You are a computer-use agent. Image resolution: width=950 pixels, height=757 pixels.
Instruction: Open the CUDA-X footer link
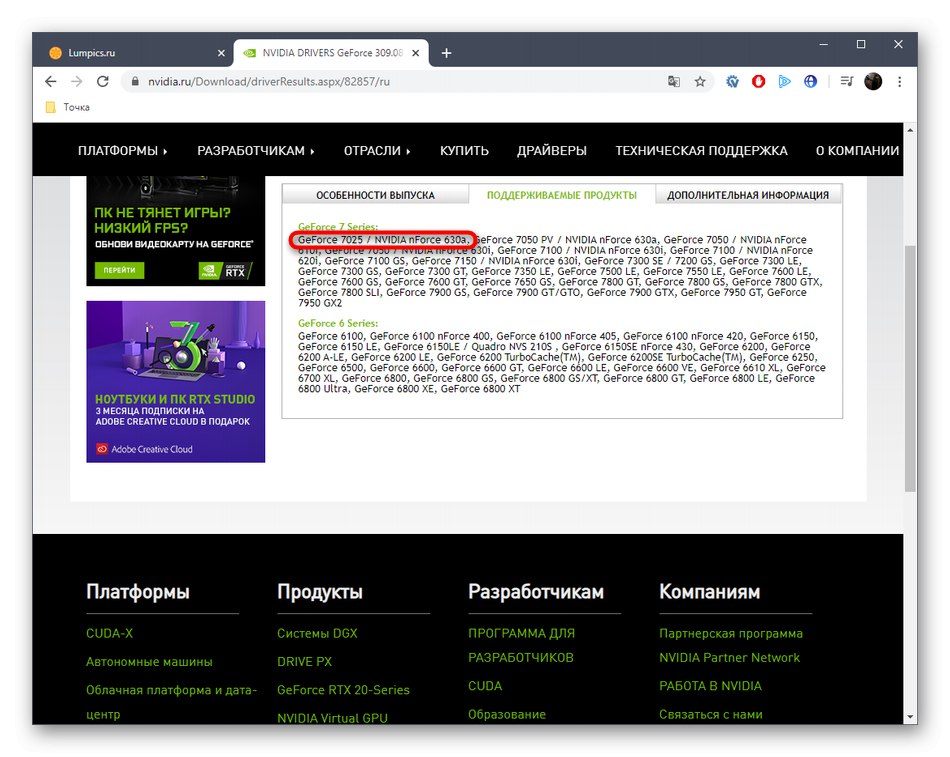(110, 633)
